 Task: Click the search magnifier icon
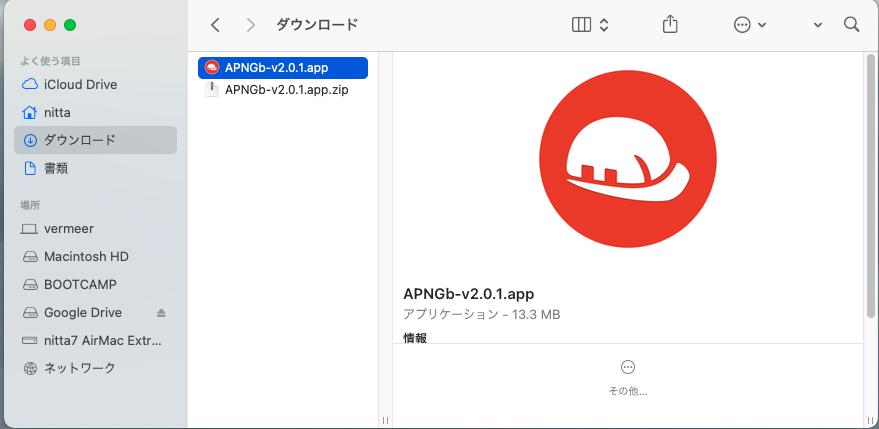[x=852, y=25]
